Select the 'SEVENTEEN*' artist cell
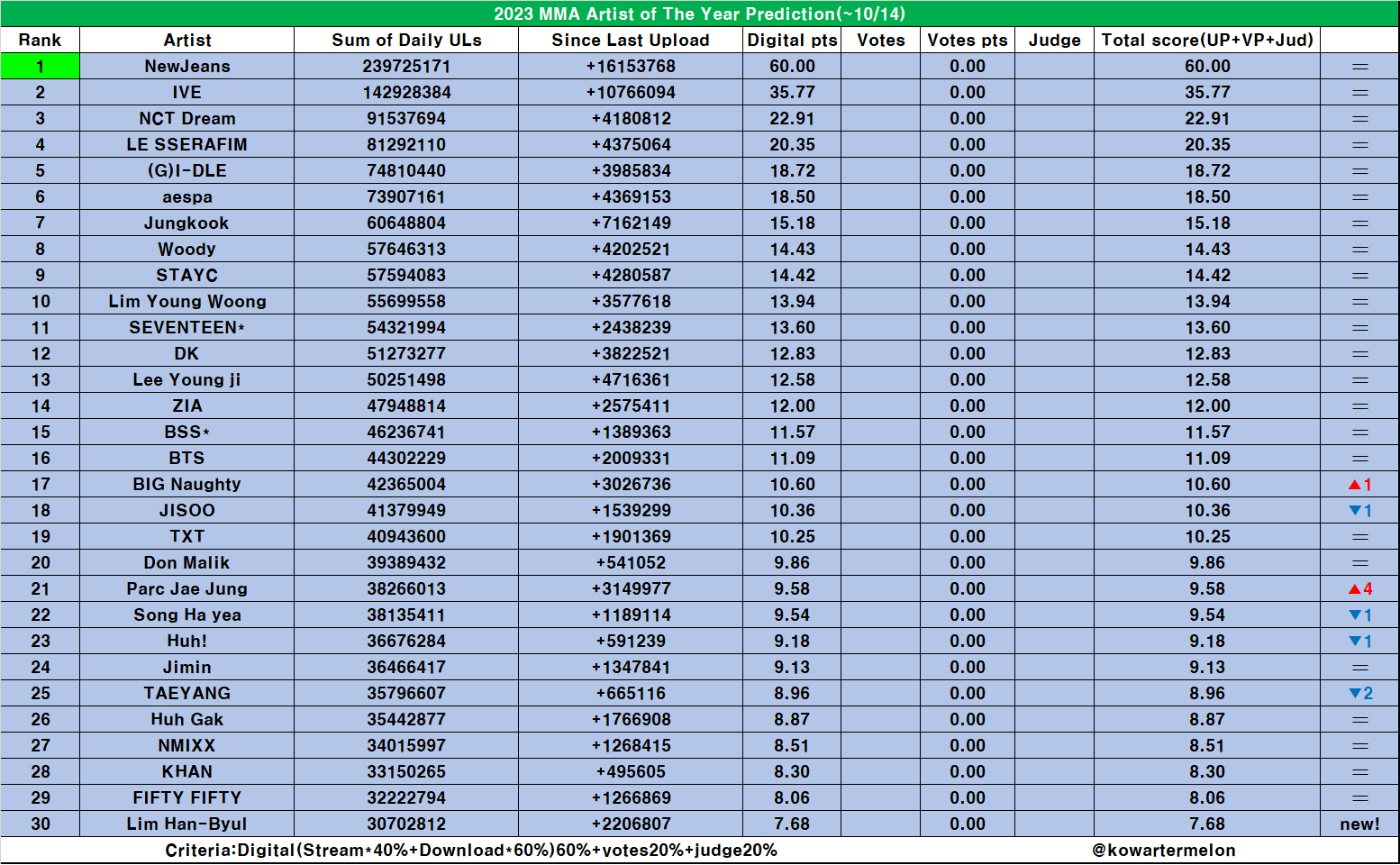 pos(187,328)
